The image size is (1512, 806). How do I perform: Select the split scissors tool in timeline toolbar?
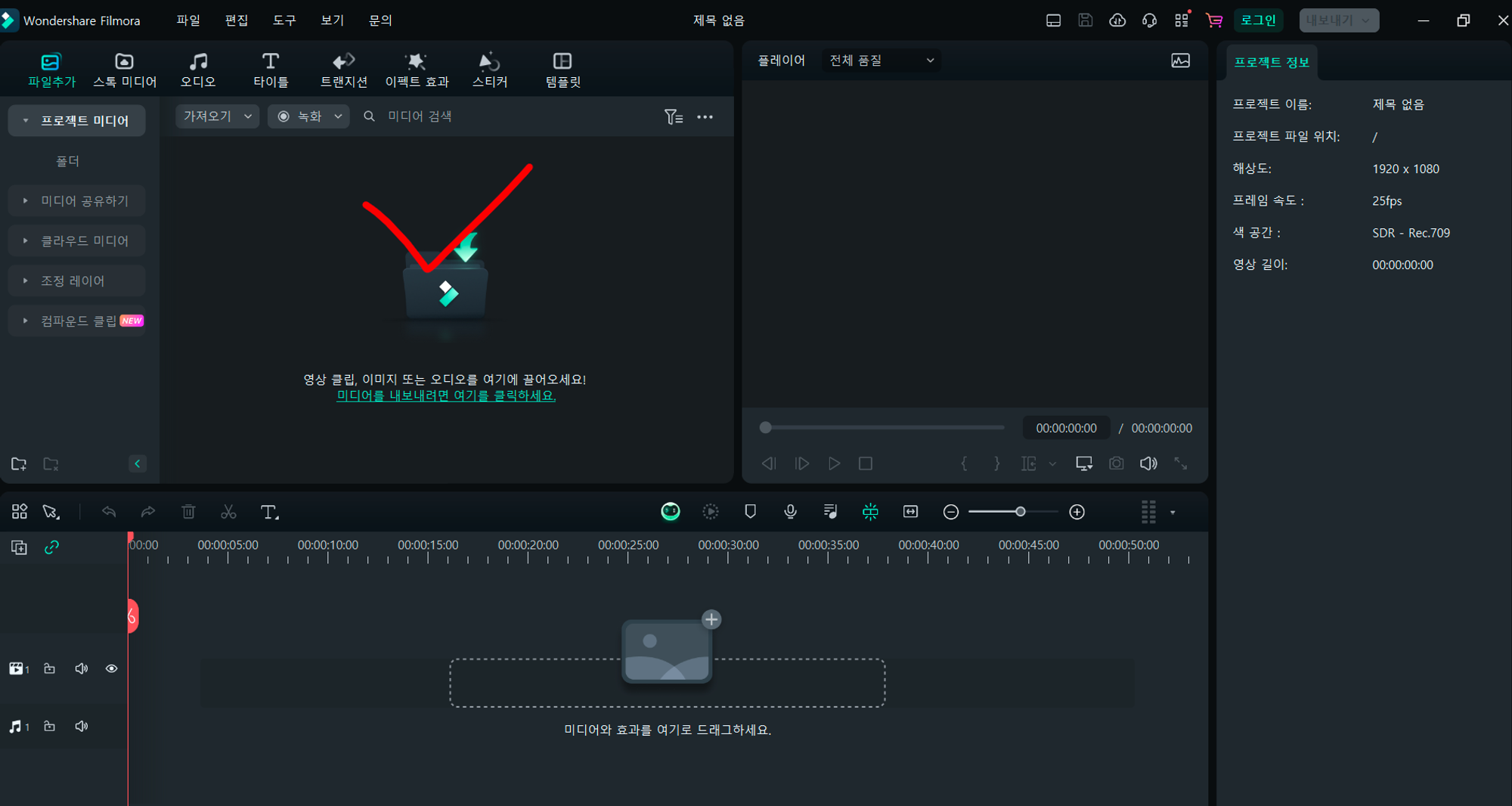tap(228, 512)
